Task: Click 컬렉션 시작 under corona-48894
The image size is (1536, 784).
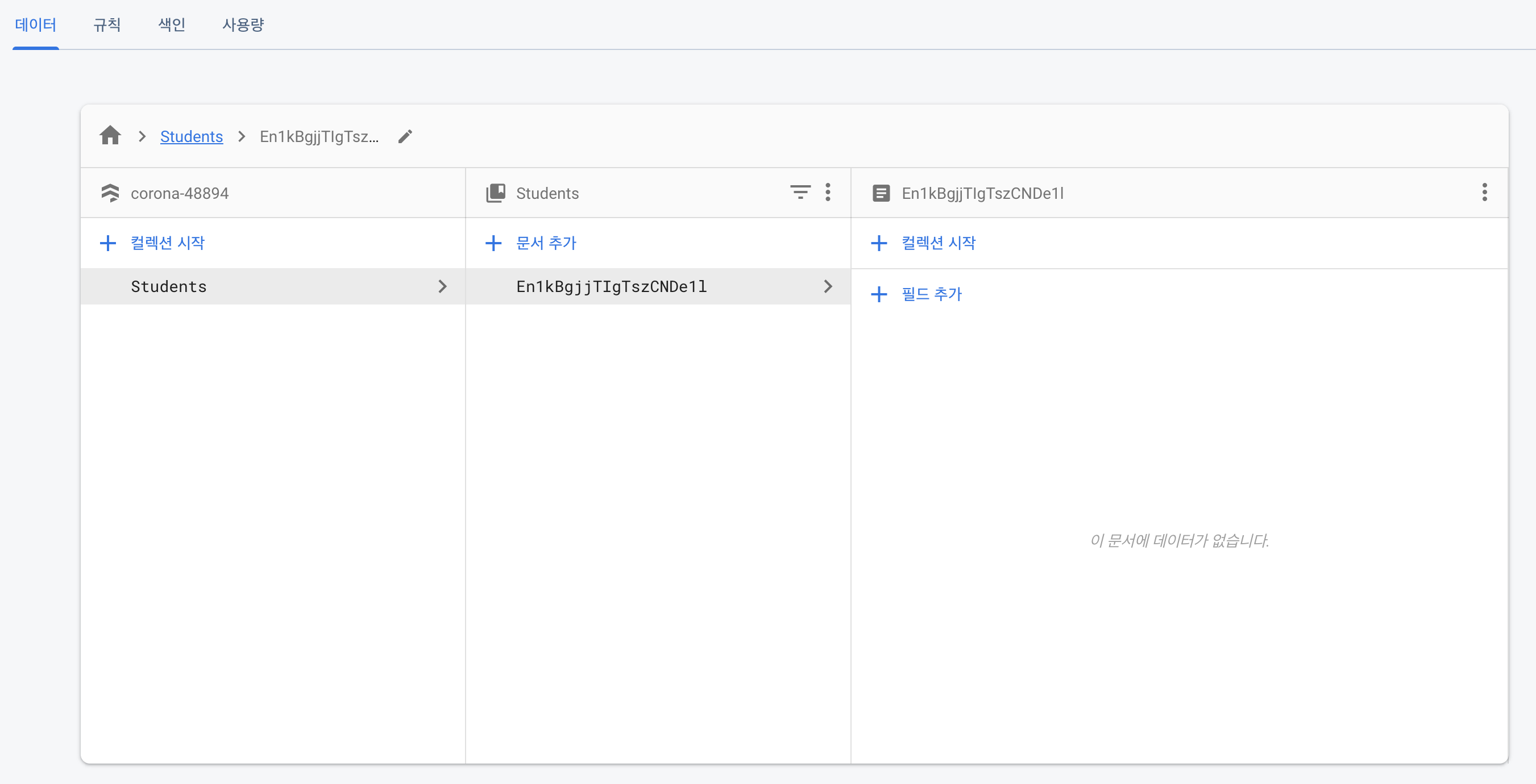Action: 167,243
